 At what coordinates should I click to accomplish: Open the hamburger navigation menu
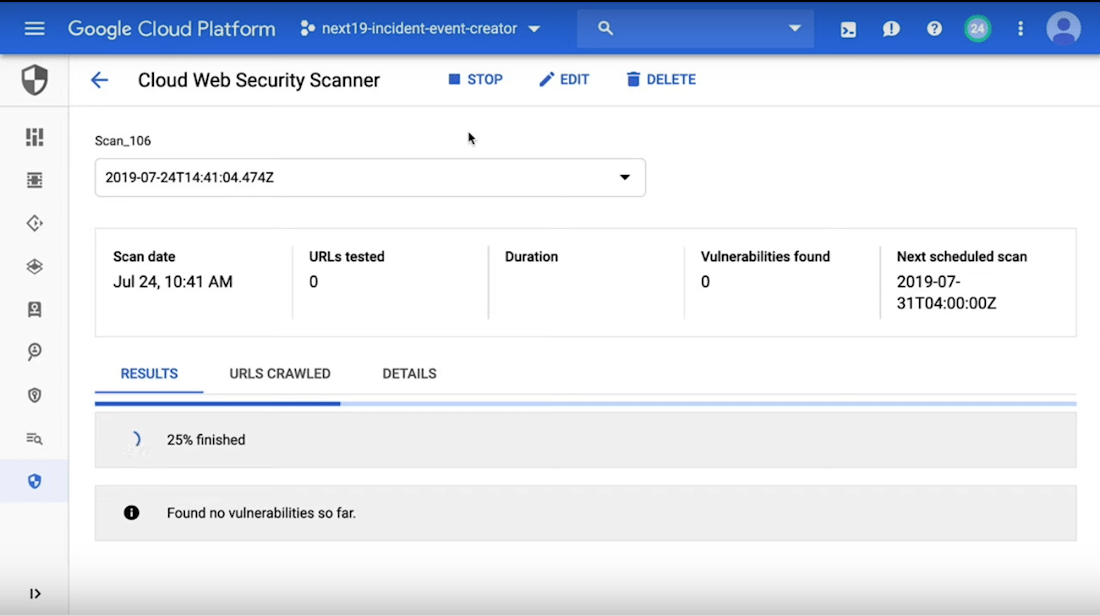coord(35,28)
